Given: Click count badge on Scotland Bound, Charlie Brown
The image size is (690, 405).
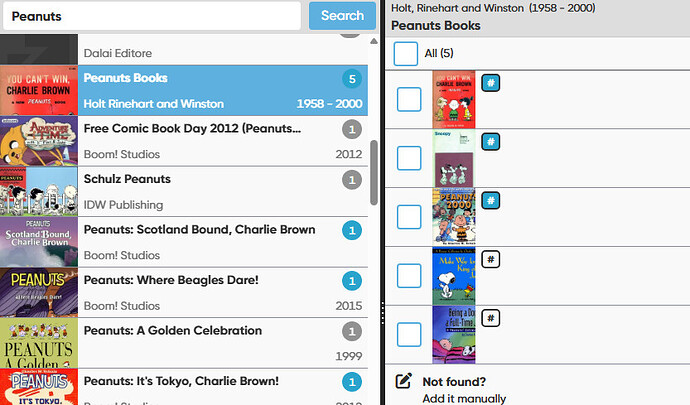Looking at the screenshot, I should (352, 230).
